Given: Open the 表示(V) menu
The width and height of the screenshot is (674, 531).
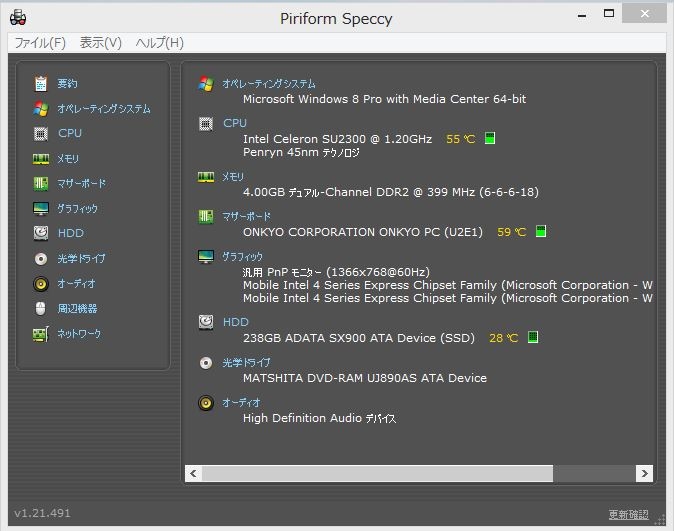Looking at the screenshot, I should tap(100, 43).
